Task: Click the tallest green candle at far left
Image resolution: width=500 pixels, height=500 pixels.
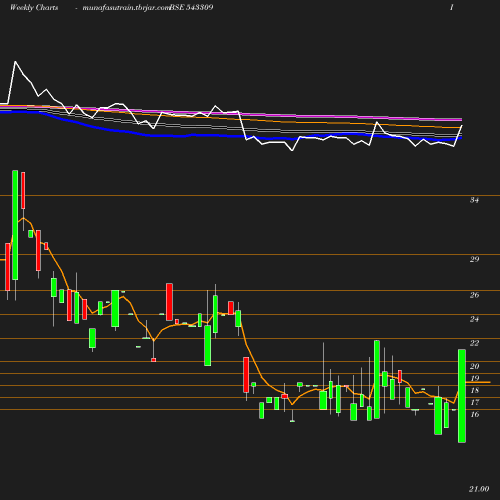Action: [15, 225]
